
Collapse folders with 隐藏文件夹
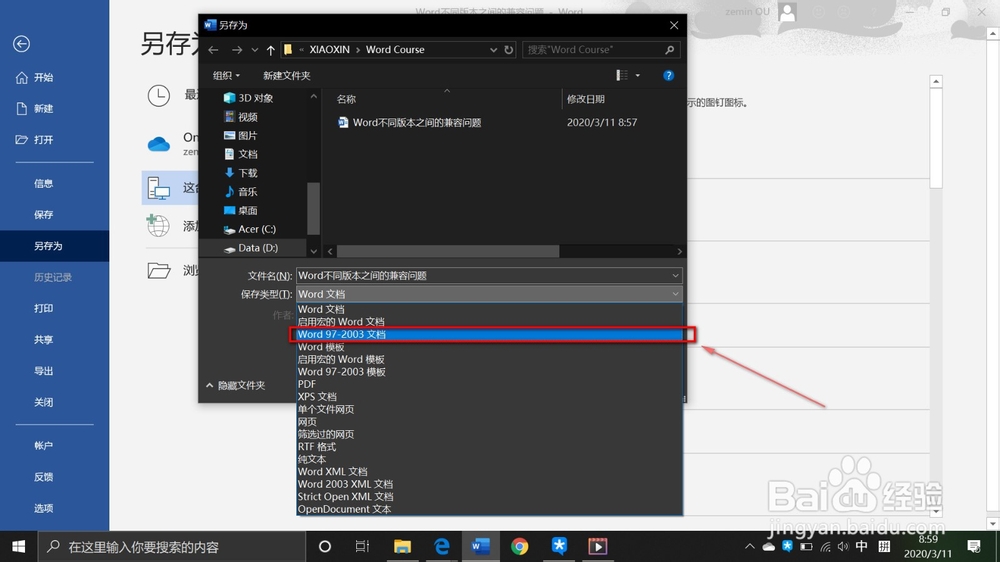click(235, 385)
